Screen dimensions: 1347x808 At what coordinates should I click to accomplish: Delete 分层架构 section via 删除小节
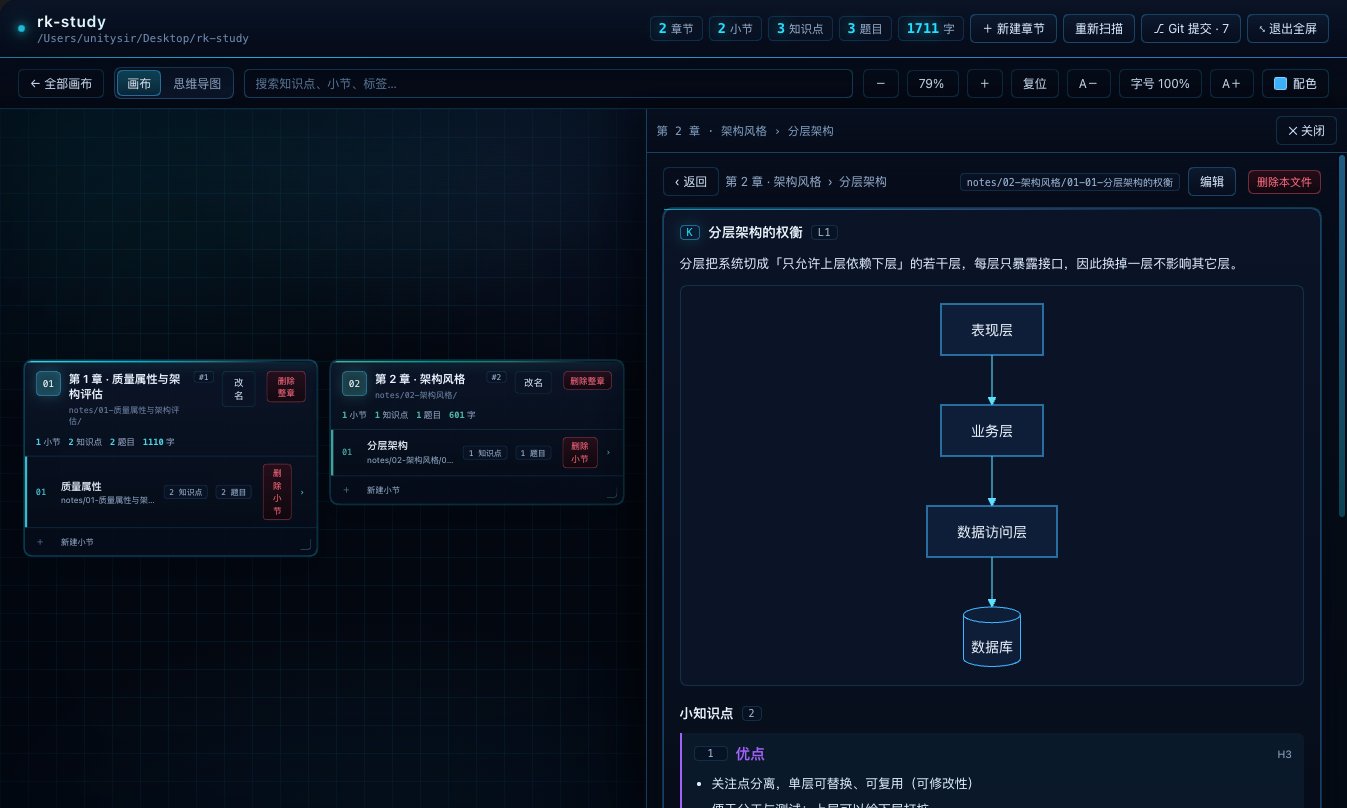coord(579,452)
